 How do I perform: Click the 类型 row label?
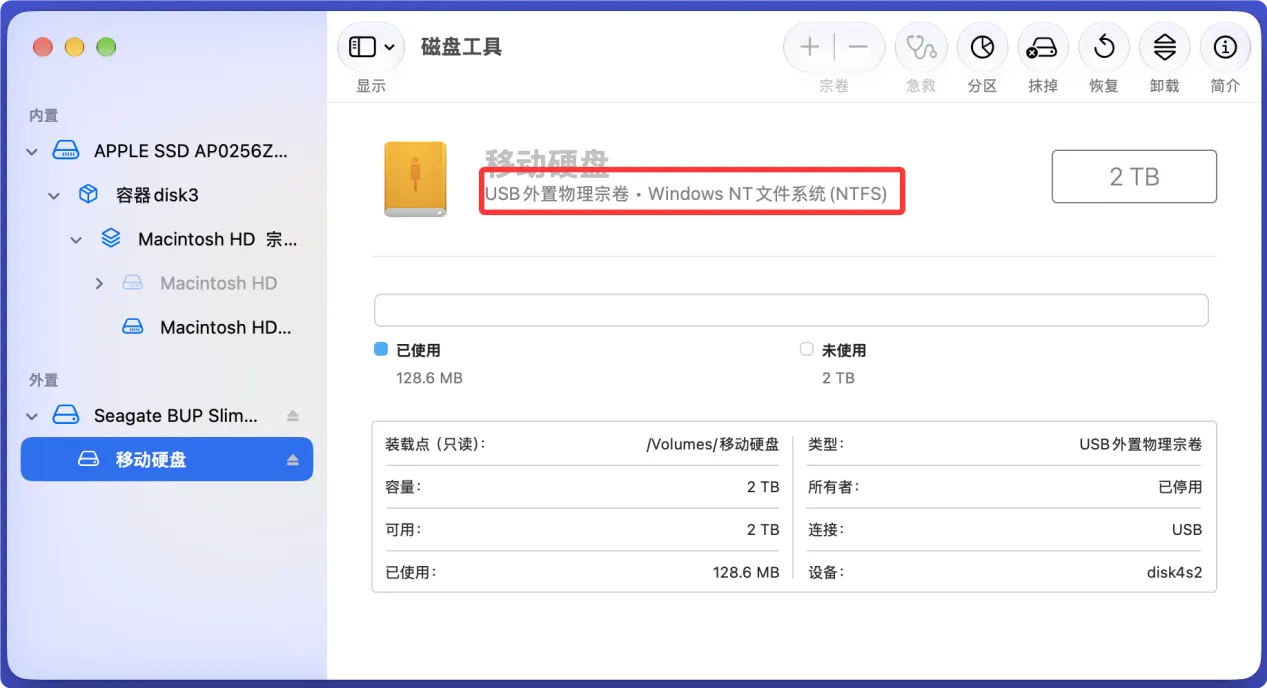click(826, 444)
